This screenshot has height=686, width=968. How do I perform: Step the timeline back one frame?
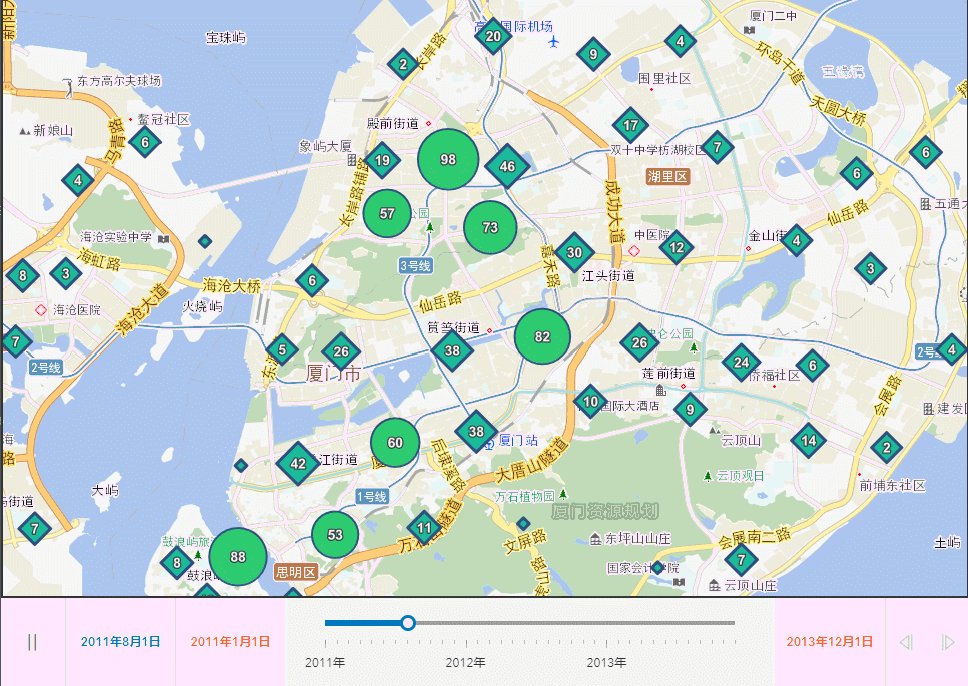906,642
